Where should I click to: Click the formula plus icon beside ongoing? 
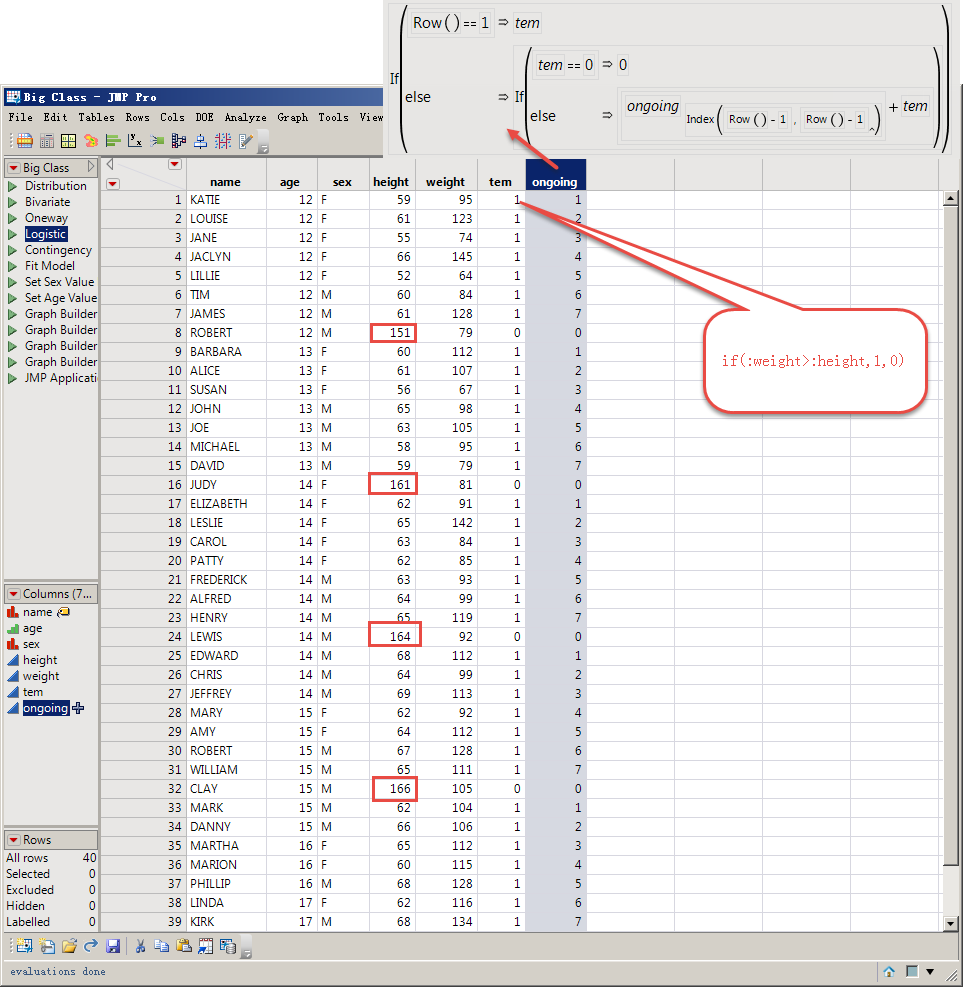pyautogui.click(x=78, y=708)
